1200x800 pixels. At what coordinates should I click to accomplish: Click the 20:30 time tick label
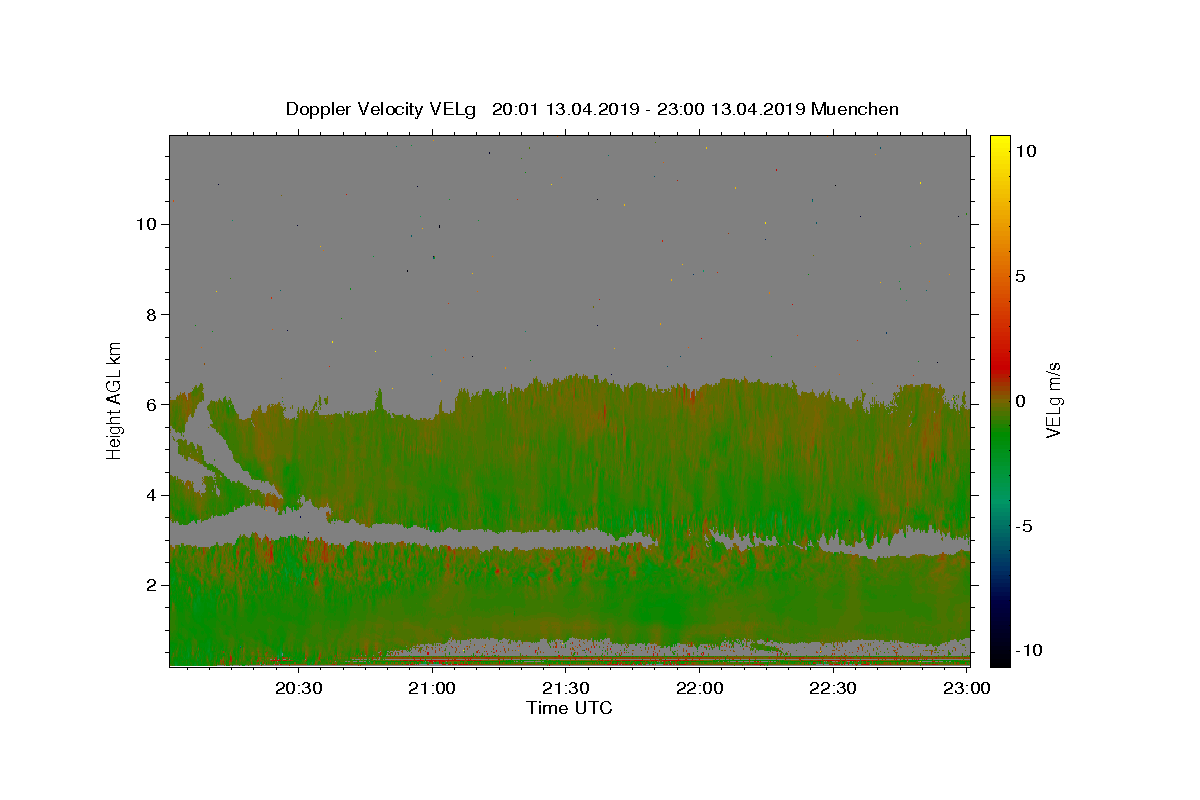tap(299, 688)
